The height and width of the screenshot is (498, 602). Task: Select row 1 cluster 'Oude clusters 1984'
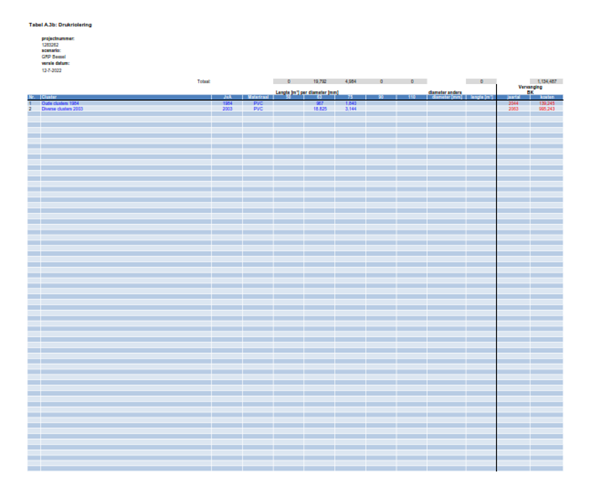tap(61, 103)
